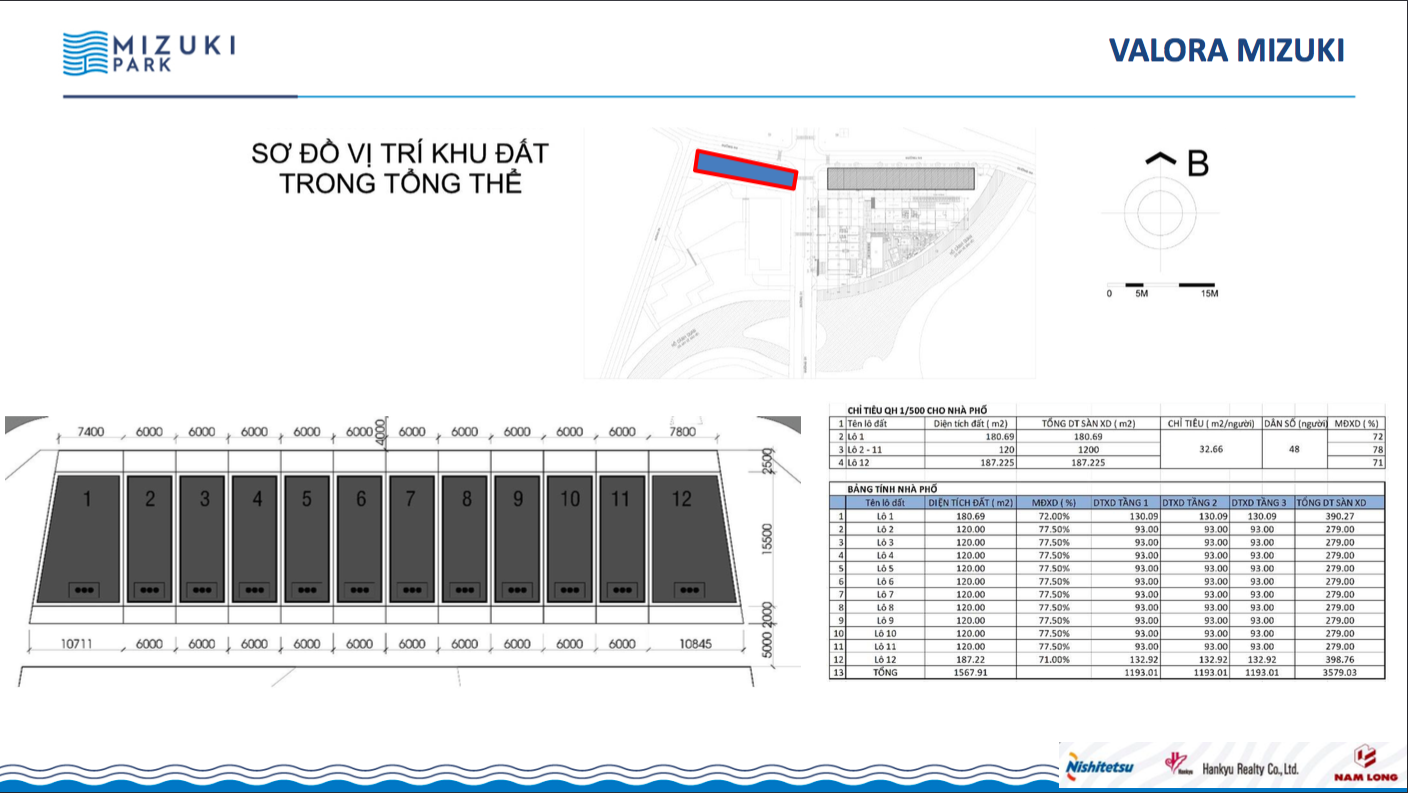
Task: Select lot block 3 in the plan drawing
Action: (203, 539)
